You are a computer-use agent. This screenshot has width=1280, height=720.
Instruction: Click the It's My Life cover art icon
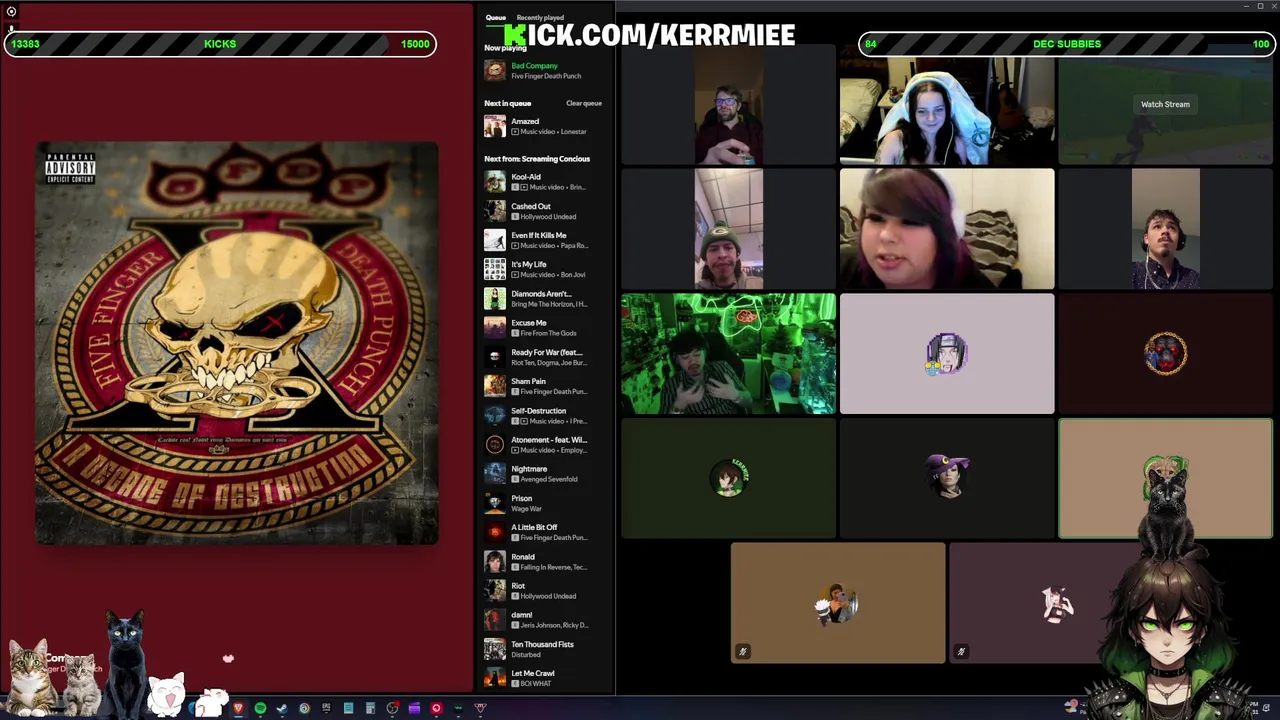(494, 269)
